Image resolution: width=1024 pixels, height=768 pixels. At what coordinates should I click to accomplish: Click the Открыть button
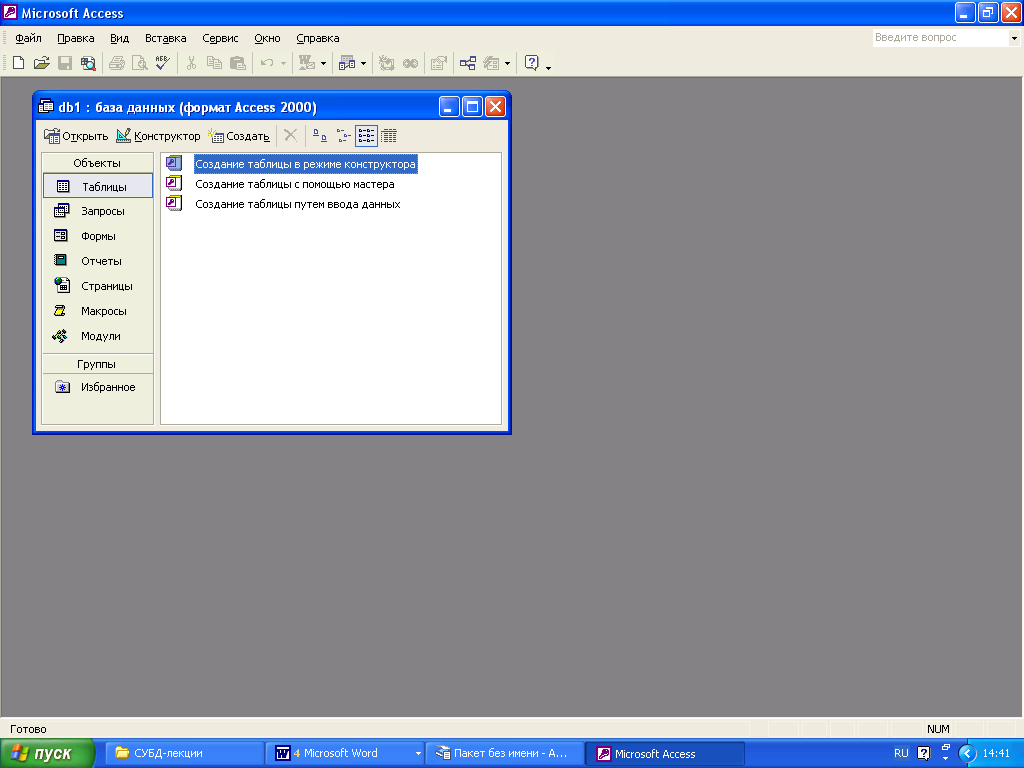click(x=76, y=136)
